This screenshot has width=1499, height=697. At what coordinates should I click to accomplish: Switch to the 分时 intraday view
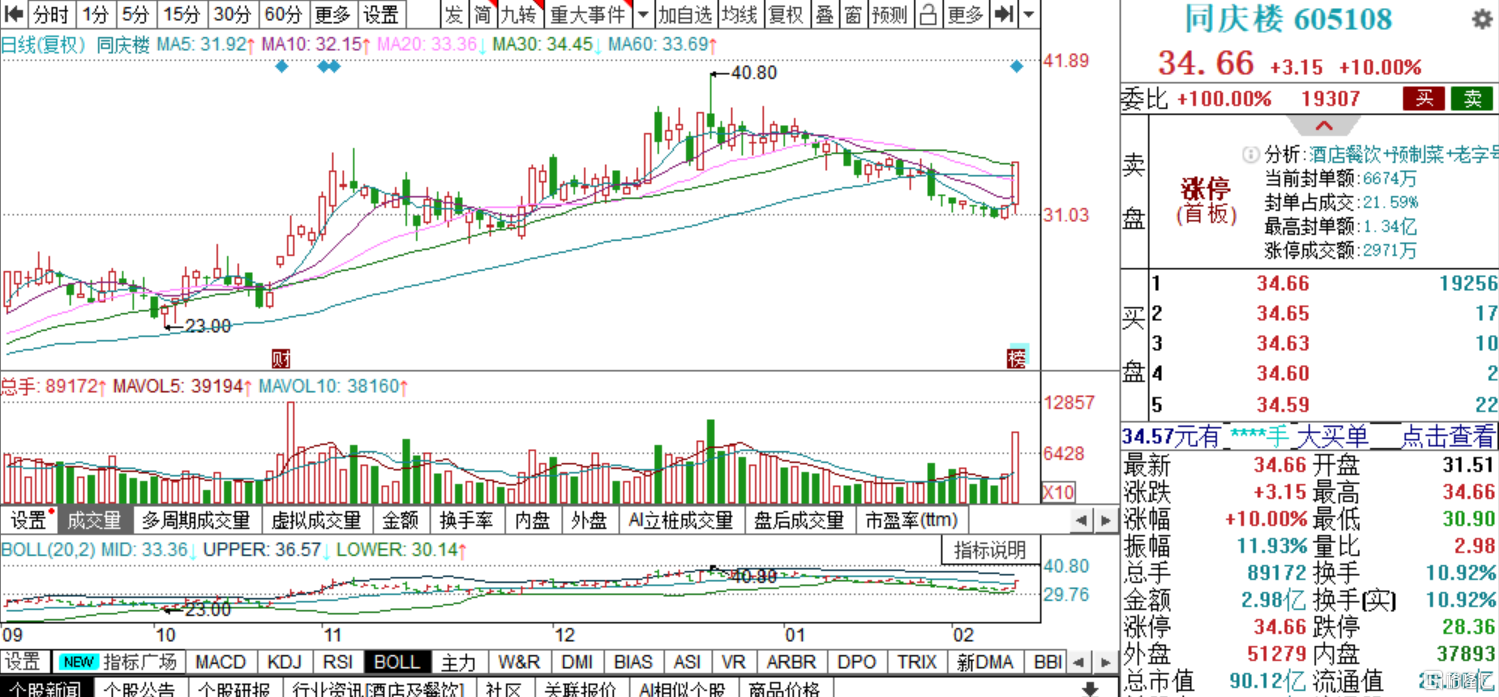click(50, 14)
